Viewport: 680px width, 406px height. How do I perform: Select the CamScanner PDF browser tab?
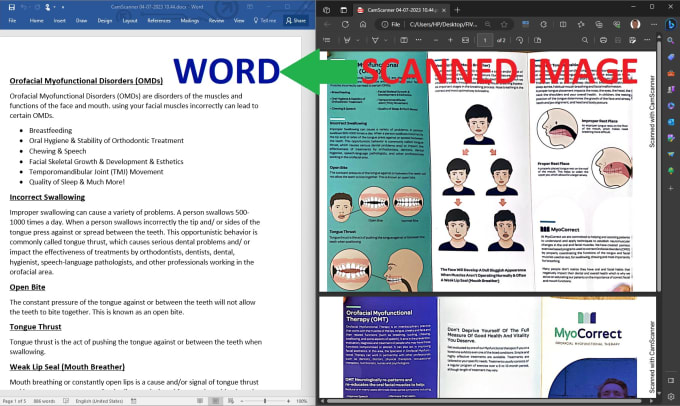coord(400,10)
